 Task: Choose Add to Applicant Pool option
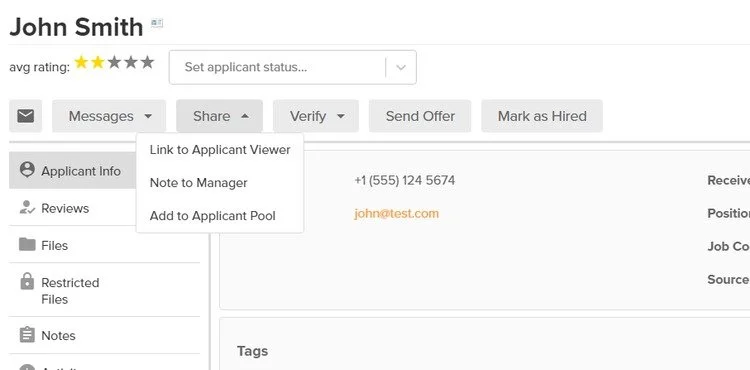click(x=220, y=216)
